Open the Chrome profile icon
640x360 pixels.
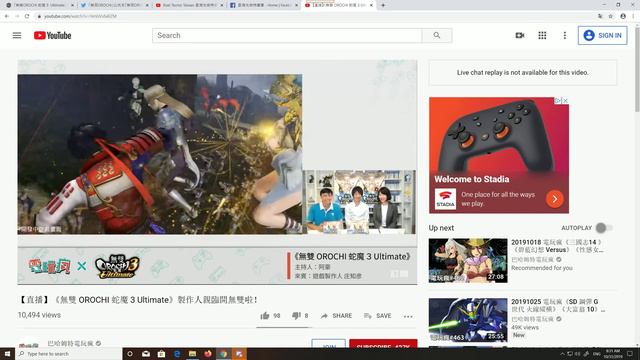pos(623,16)
